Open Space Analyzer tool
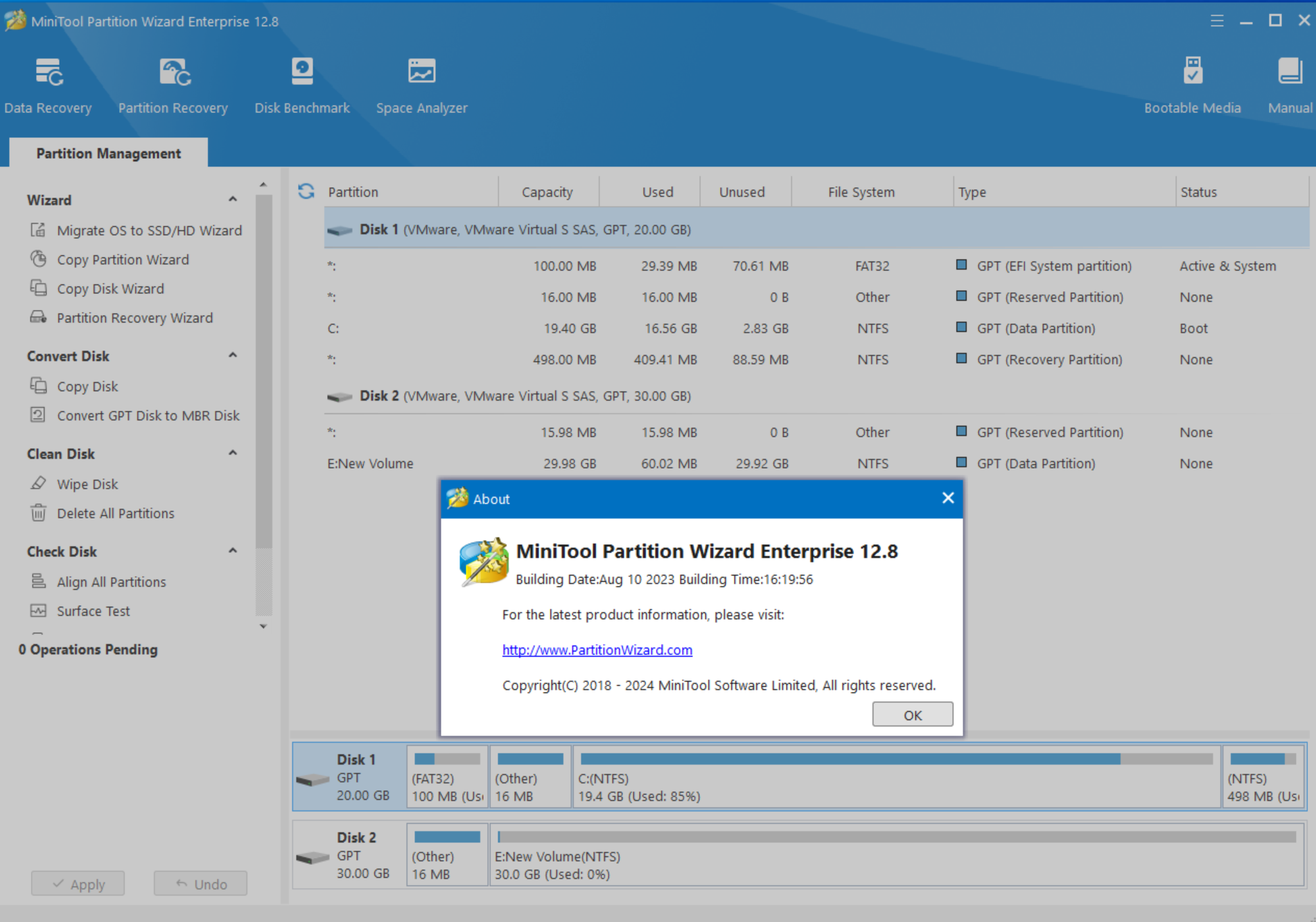Viewport: 1316px width, 922px height. [421, 85]
